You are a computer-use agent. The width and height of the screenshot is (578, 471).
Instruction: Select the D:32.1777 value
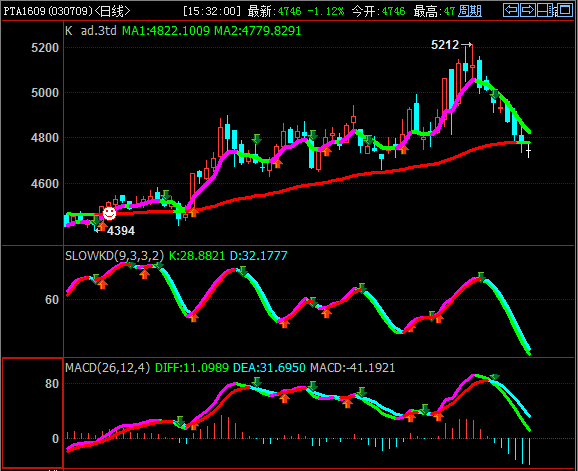258,255
